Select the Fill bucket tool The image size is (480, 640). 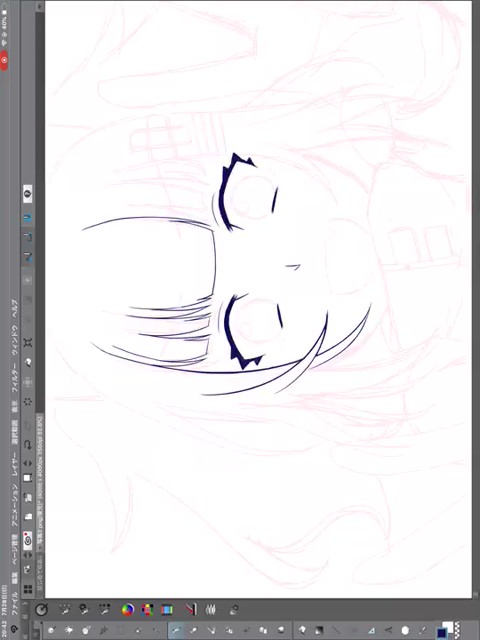301,630
